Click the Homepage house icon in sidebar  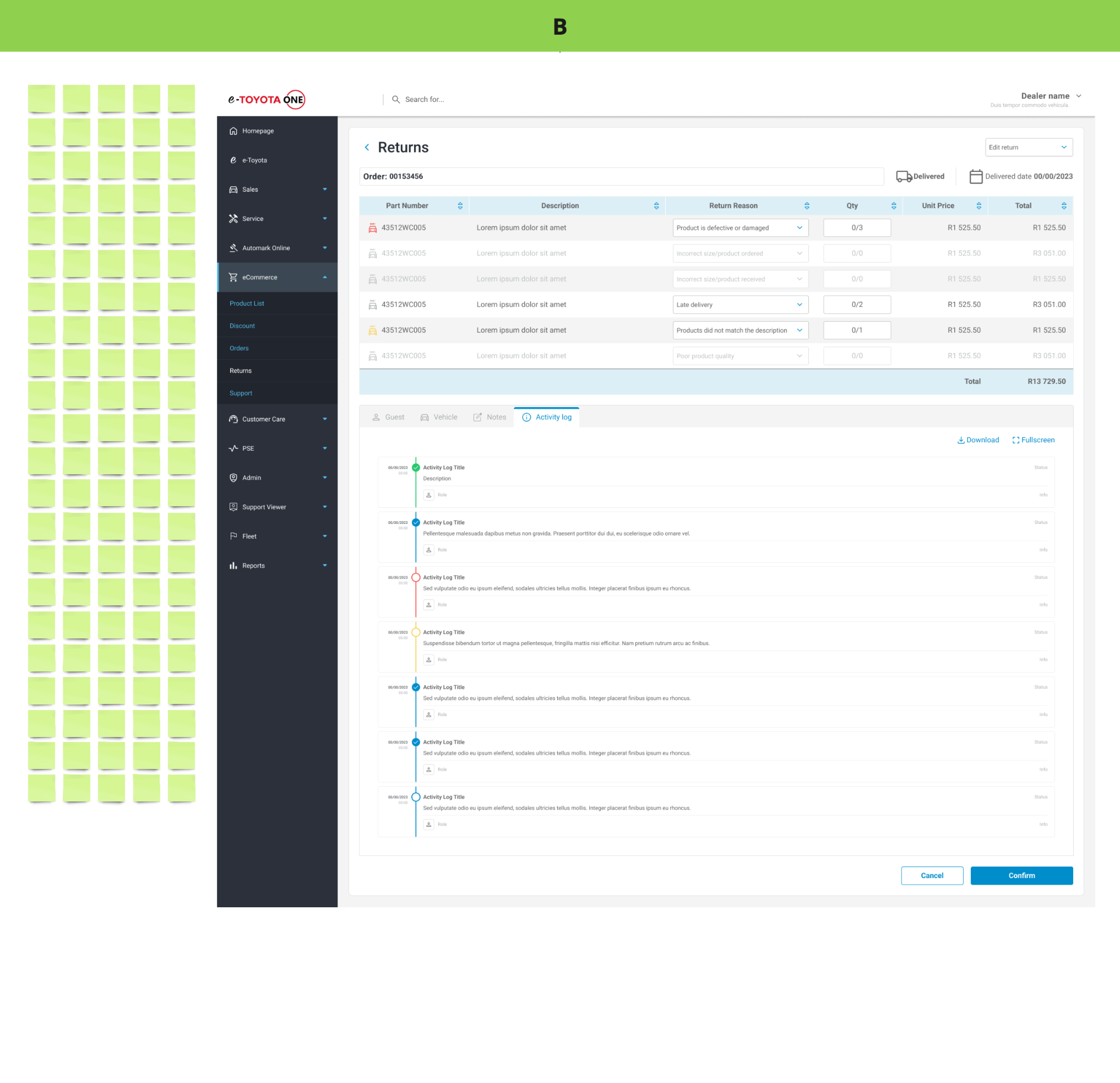point(233,131)
